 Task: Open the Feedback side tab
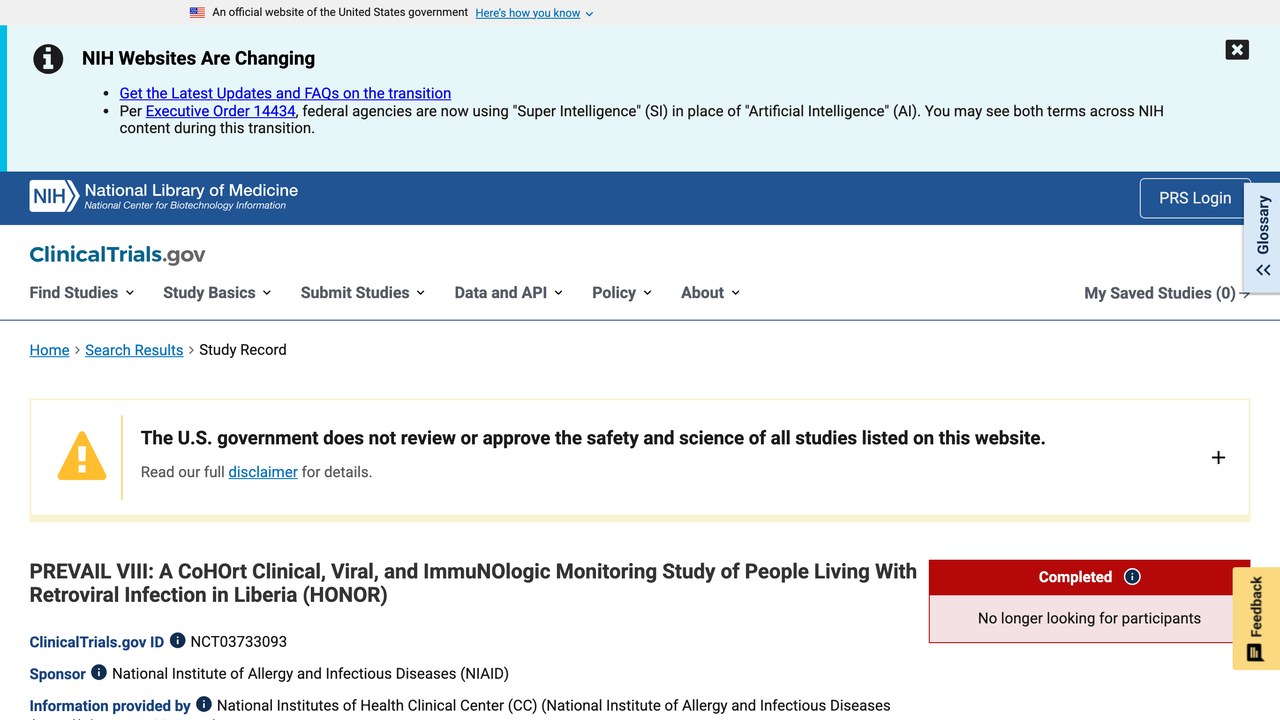[x=1256, y=619]
